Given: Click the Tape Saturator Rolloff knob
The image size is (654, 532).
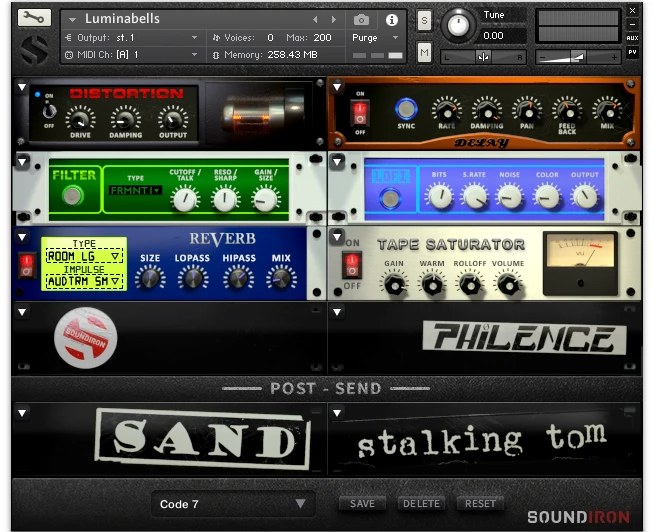Looking at the screenshot, I should click(470, 285).
